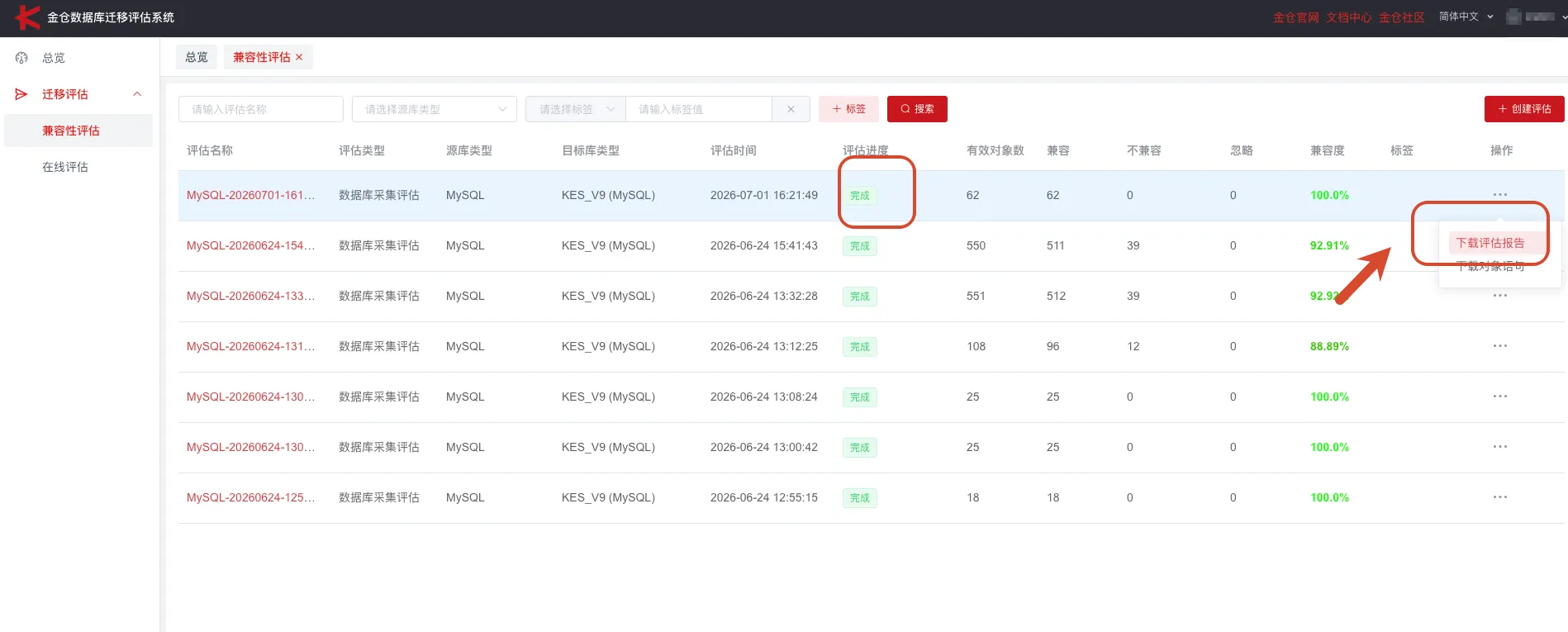Open more actions for MySQL-20260701 row

point(1500,195)
